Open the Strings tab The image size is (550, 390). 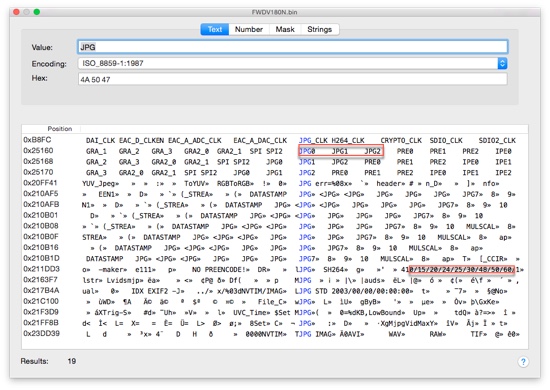coord(320,29)
